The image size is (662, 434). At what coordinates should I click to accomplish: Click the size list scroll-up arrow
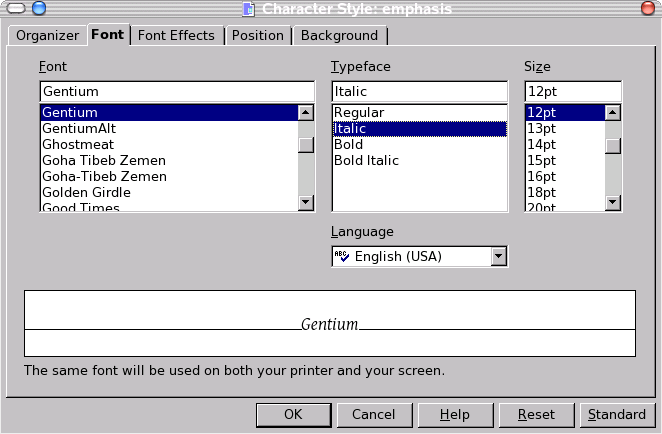[613, 113]
